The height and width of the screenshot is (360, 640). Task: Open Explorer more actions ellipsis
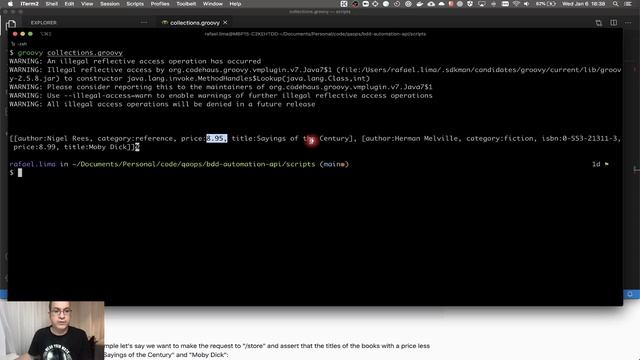(144, 22)
